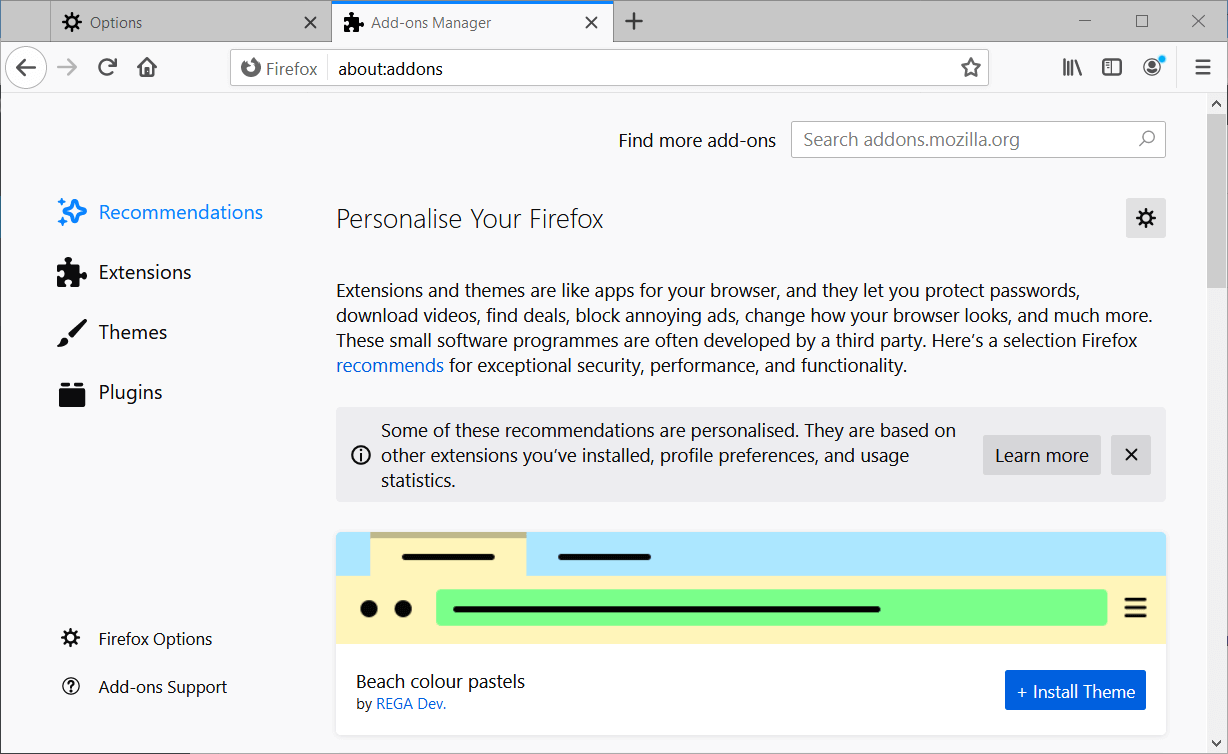This screenshot has height=754, width=1228.
Task: Bookmark this page with the star icon
Action: click(970, 68)
